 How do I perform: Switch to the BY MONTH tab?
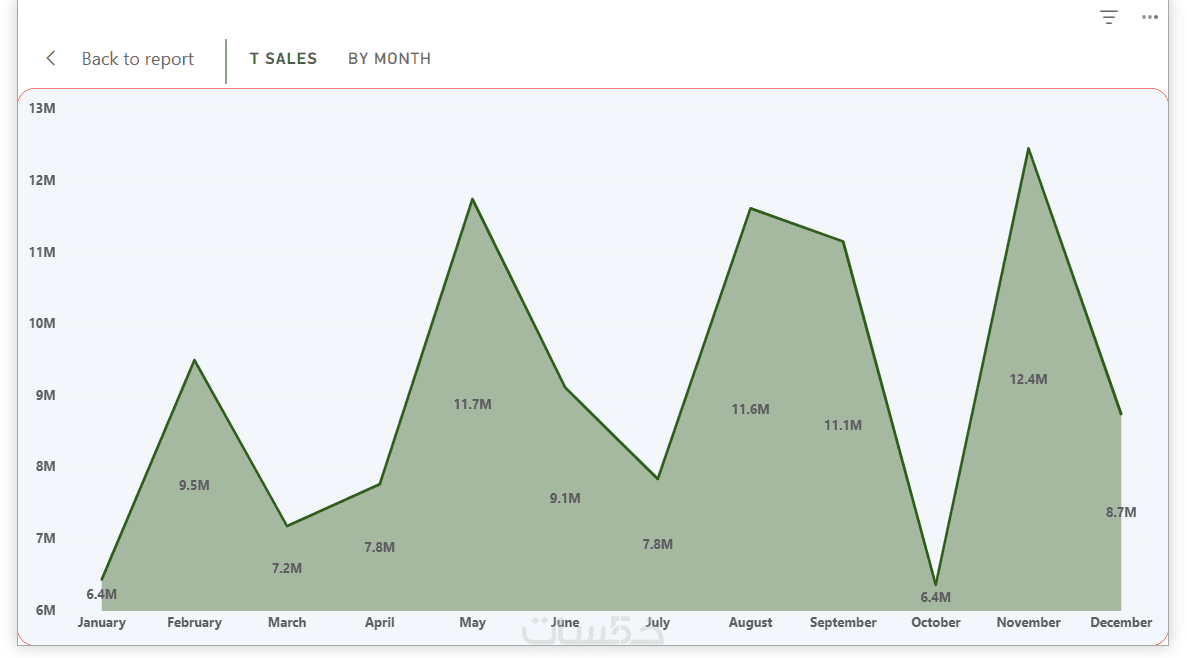point(389,59)
